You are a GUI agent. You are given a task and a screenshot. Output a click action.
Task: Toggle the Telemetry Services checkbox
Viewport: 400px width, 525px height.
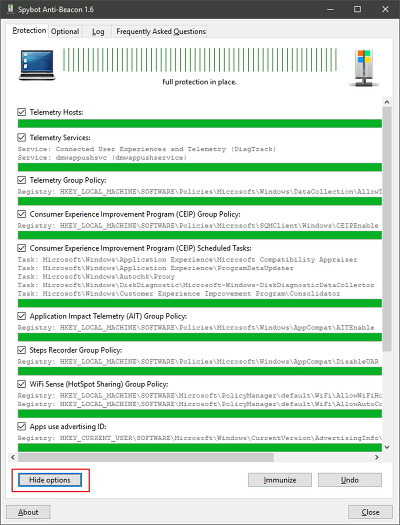coord(21,137)
